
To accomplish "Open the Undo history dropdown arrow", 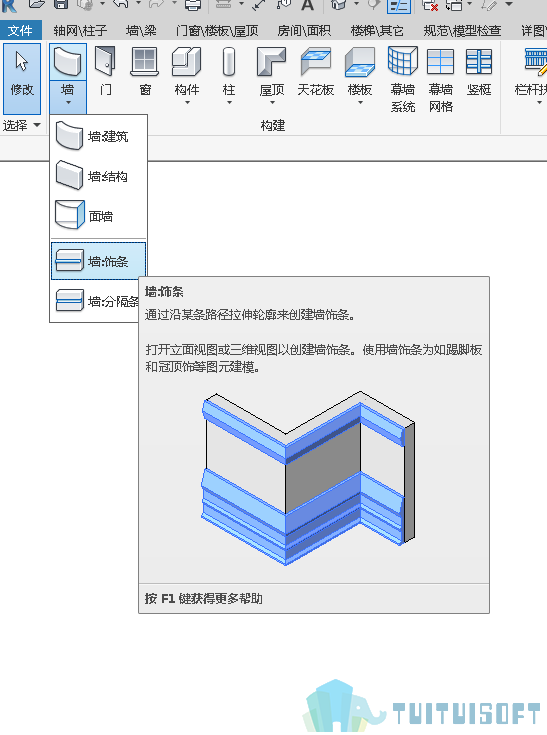I will click(x=138, y=4).
